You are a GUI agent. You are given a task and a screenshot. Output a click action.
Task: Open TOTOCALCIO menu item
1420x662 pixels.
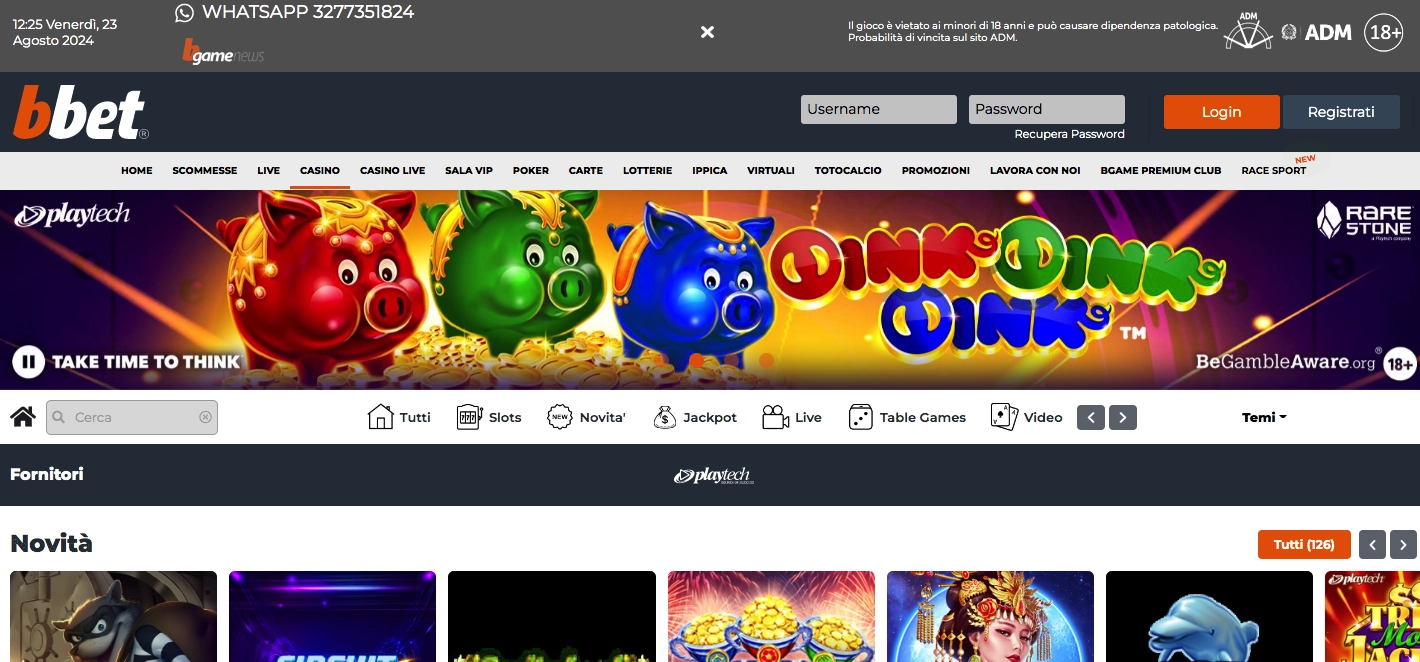click(x=848, y=171)
